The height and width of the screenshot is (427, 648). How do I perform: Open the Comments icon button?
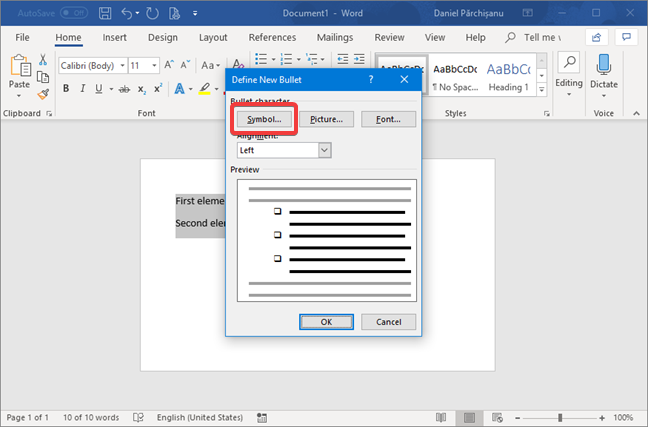(627, 38)
